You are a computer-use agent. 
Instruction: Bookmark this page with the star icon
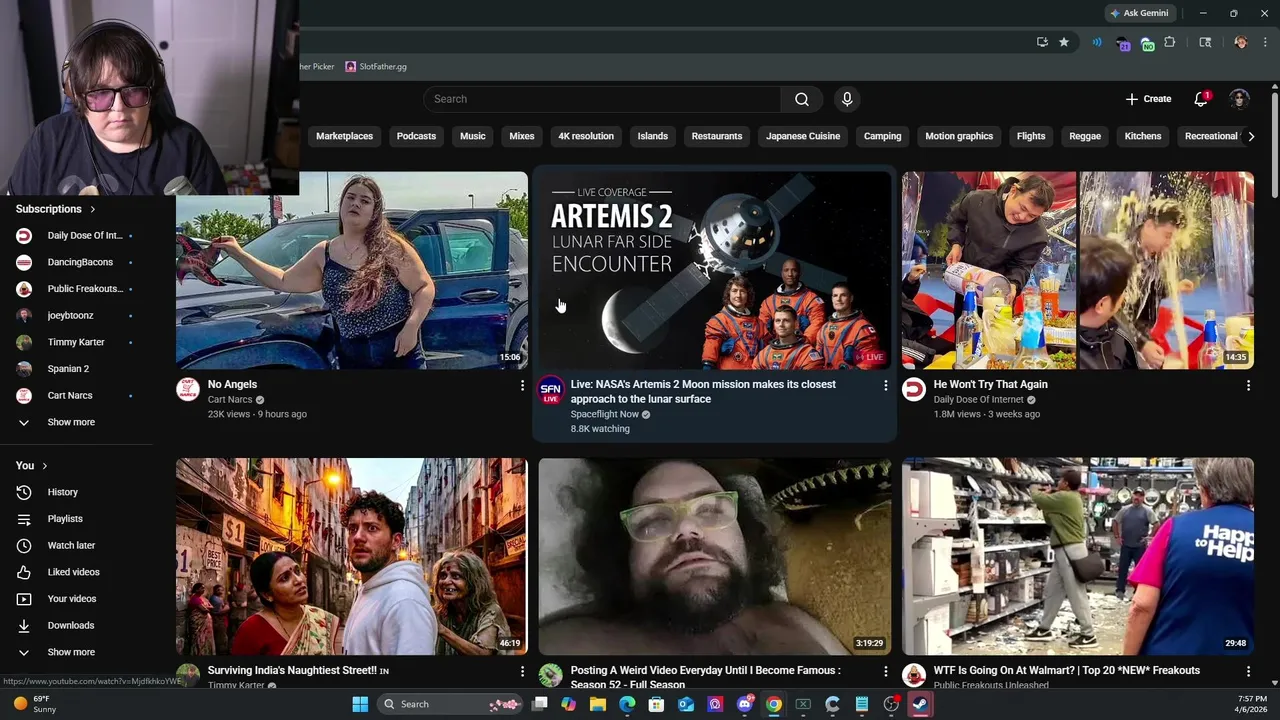pyautogui.click(x=1064, y=42)
